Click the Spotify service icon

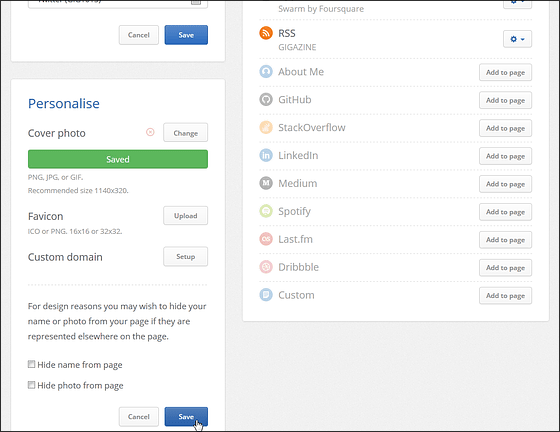(x=266, y=211)
